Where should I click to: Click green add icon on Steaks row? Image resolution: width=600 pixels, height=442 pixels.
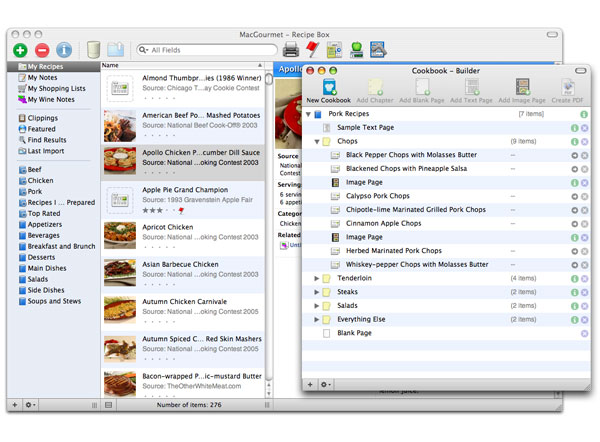click(574, 292)
